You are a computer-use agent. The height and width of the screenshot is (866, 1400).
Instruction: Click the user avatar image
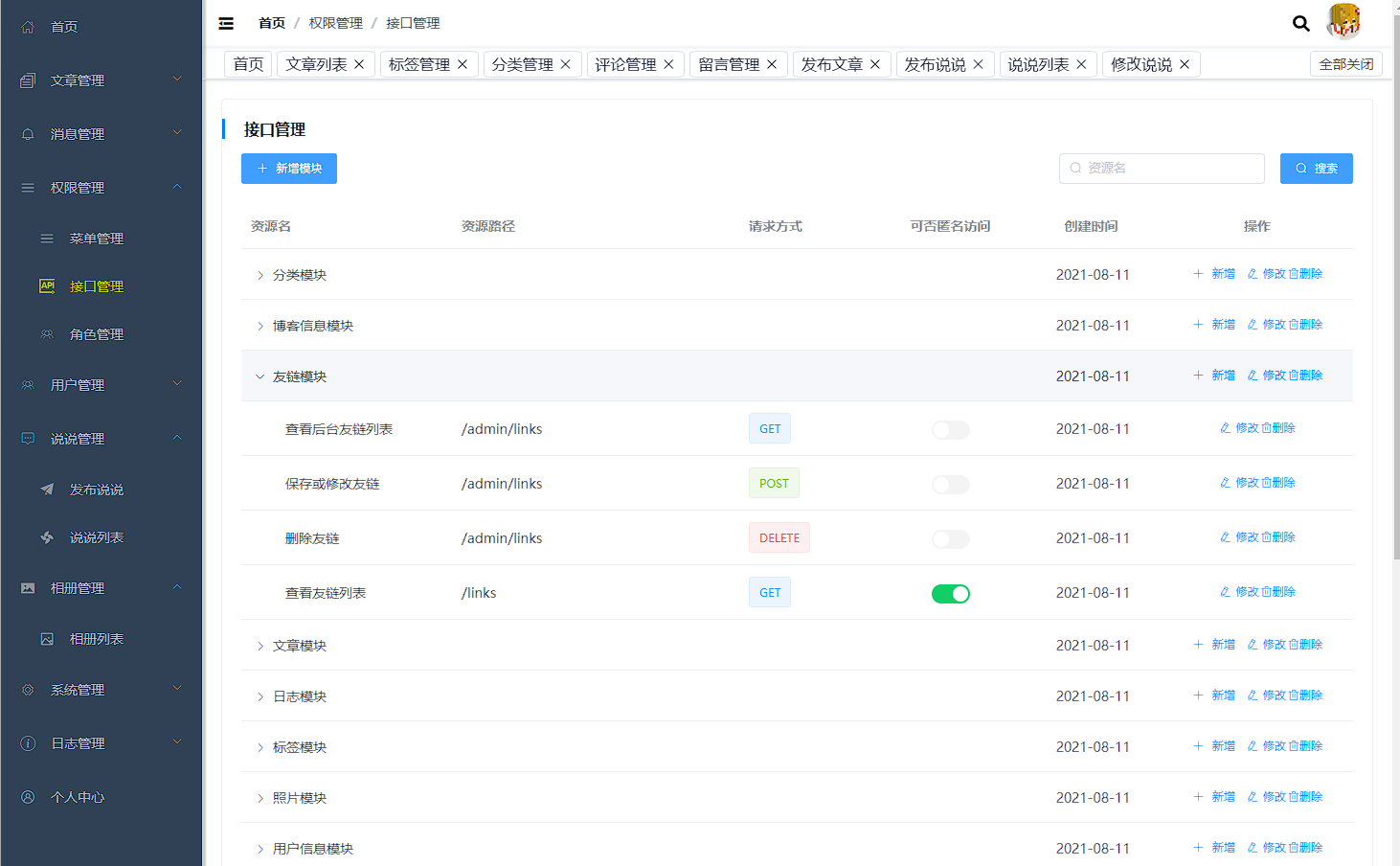click(1344, 21)
